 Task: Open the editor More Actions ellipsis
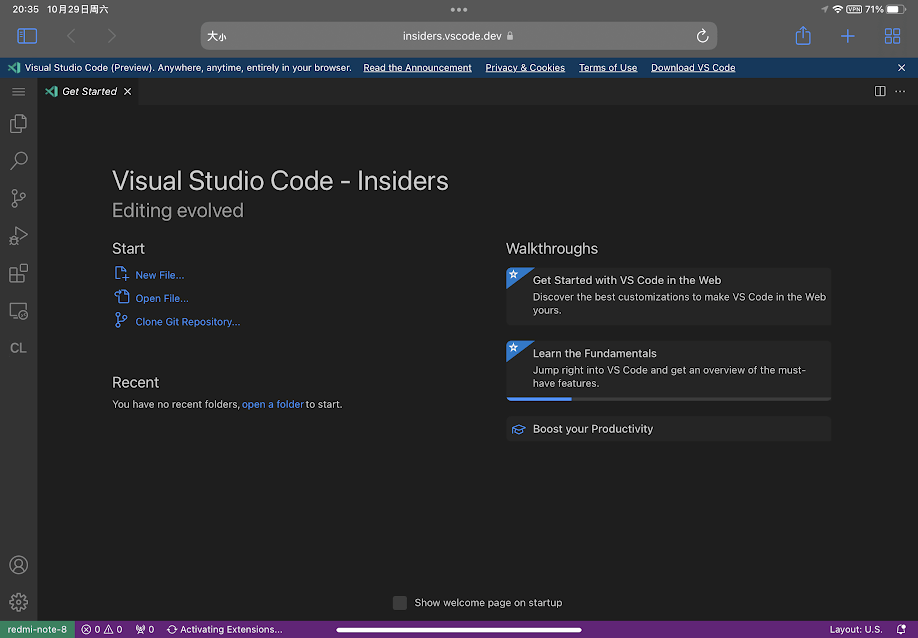pos(900,91)
